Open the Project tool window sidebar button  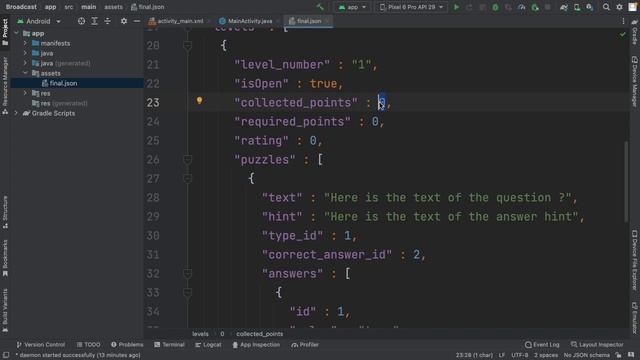(x=5, y=32)
